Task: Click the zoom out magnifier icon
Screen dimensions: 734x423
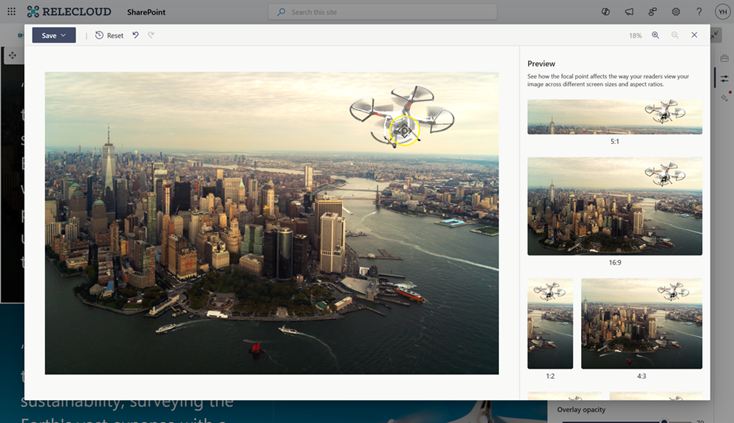Action: 675,35
